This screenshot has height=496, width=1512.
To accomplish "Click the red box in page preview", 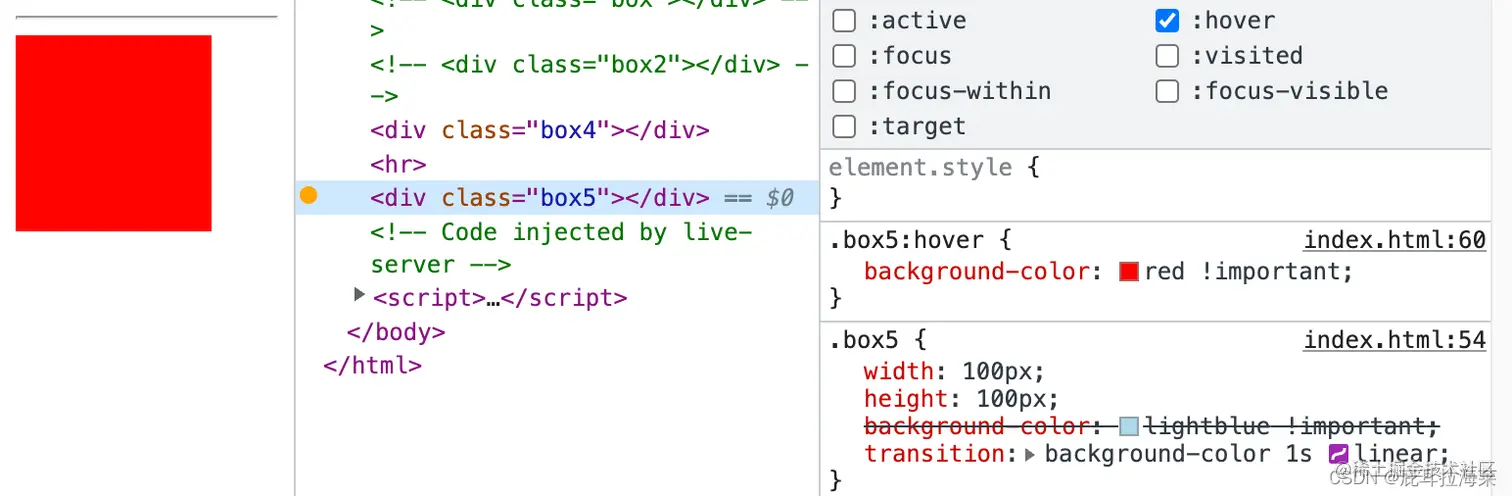I will pos(113,133).
